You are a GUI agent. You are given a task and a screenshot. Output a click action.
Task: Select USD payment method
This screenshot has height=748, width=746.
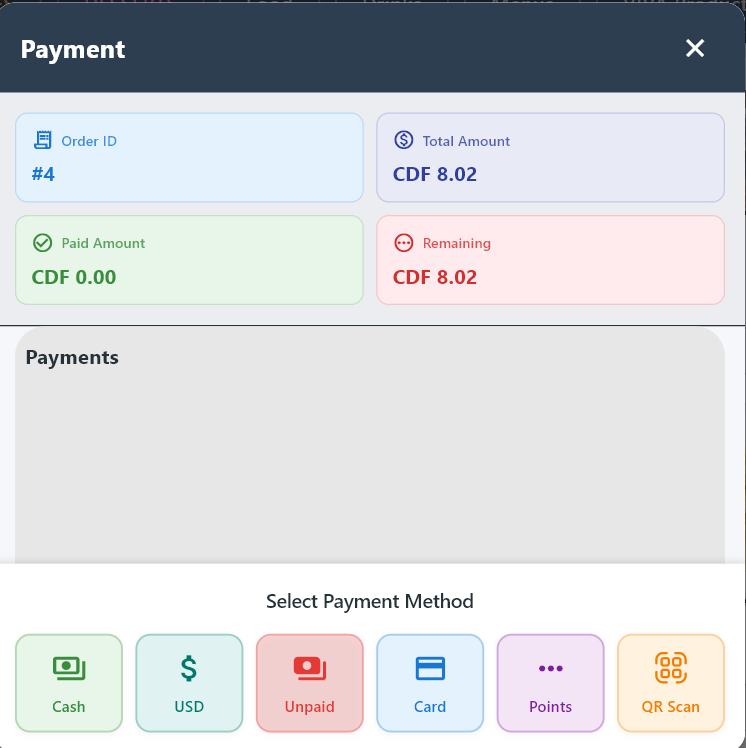189,683
